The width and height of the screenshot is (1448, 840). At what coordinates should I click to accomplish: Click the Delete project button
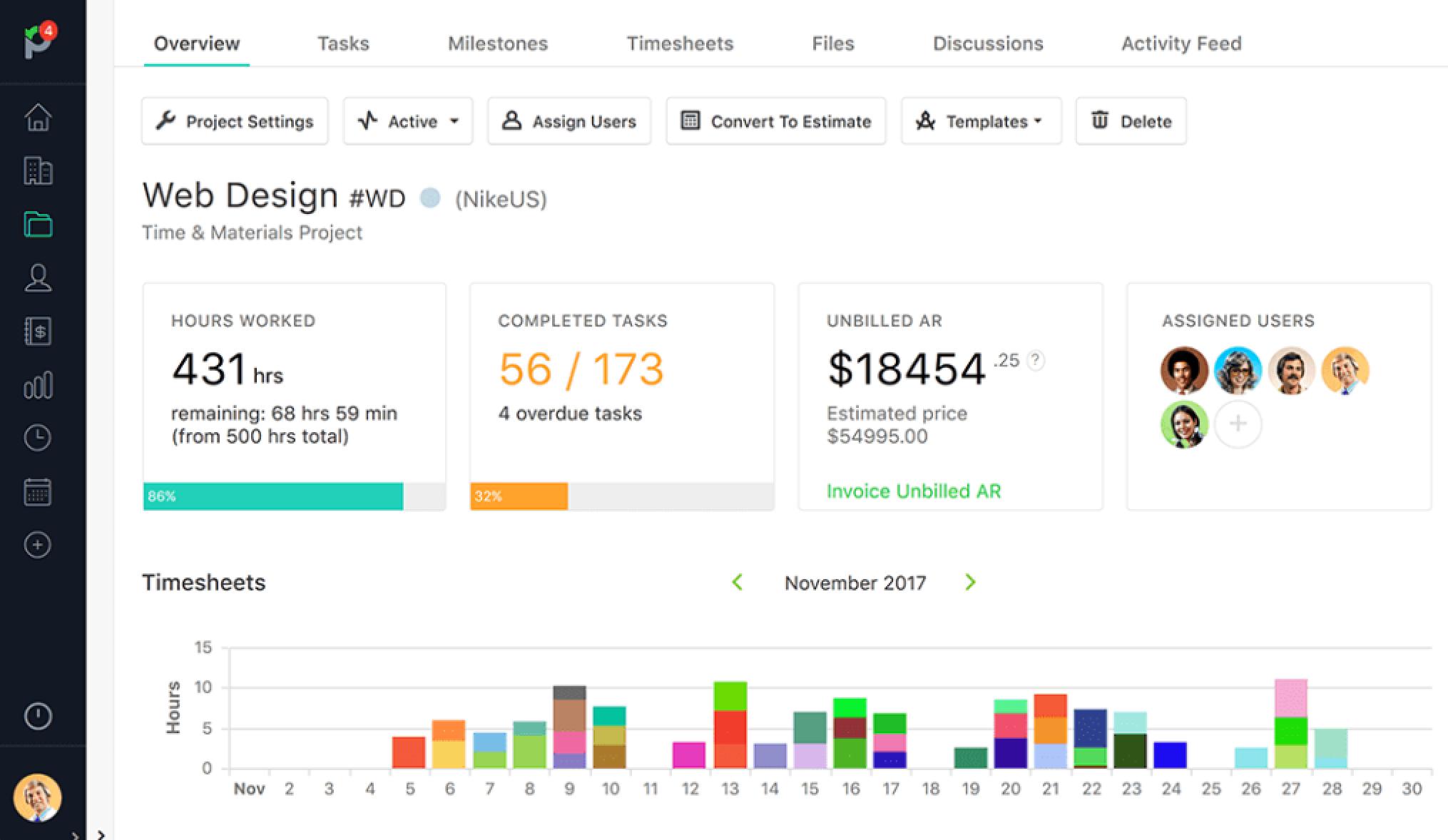(x=1131, y=121)
